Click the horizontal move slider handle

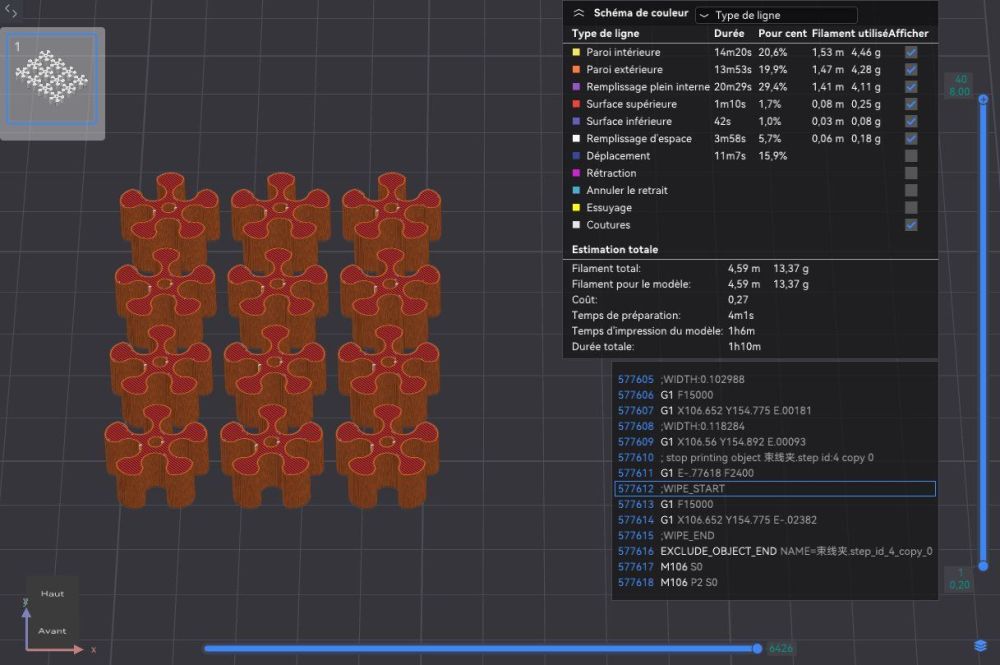point(757,648)
